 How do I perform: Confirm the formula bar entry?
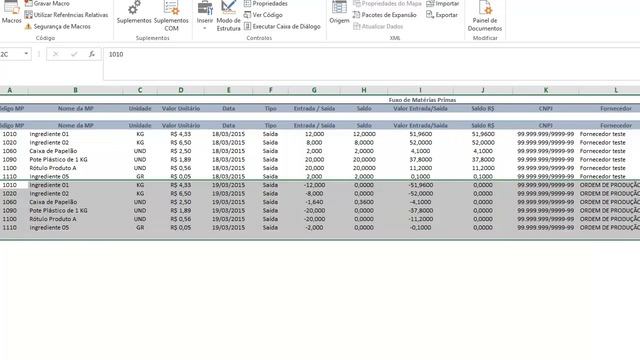(74, 54)
